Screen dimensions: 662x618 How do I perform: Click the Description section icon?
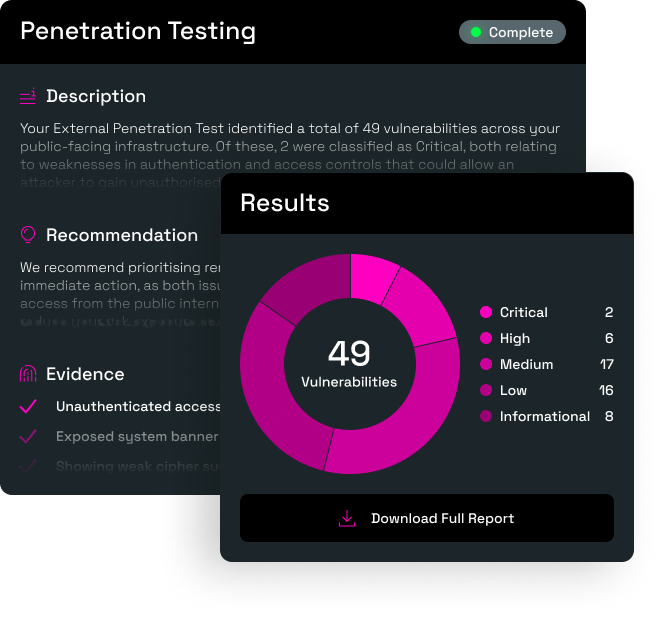click(28, 96)
